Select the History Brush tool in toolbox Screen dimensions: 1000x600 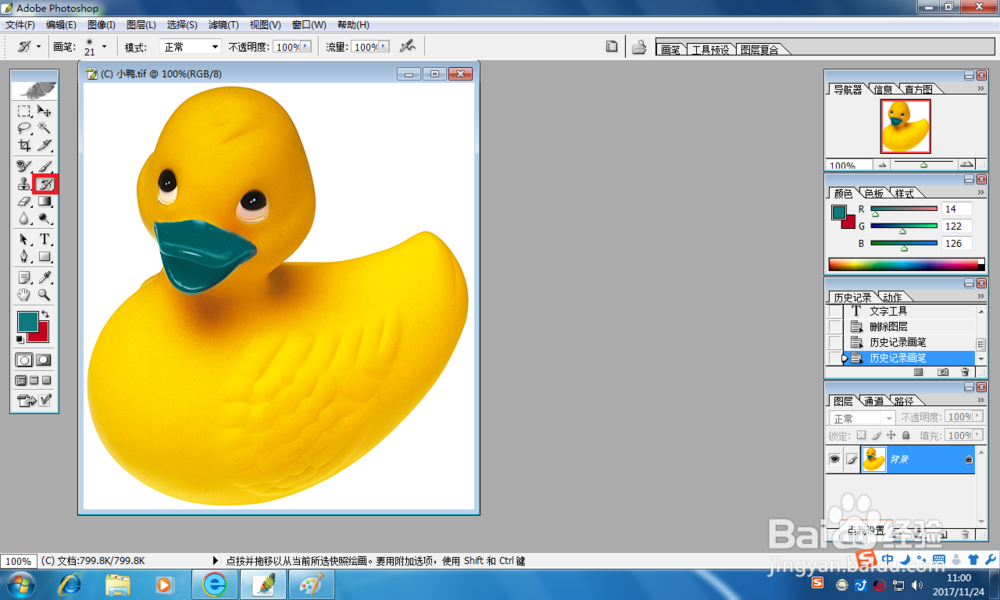pos(45,184)
